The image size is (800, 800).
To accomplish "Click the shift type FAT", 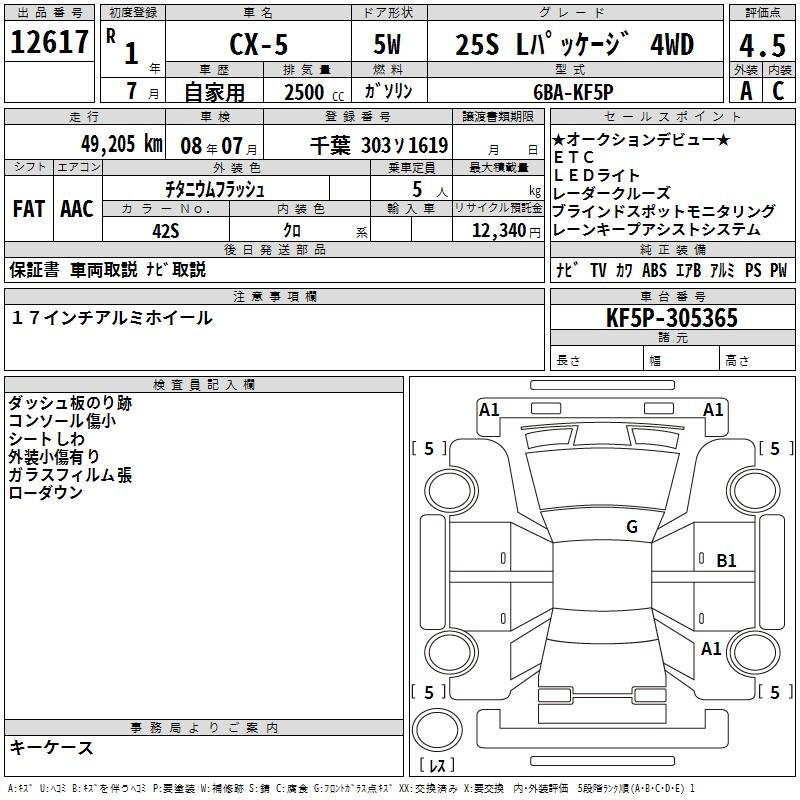I will pyautogui.click(x=29, y=209).
